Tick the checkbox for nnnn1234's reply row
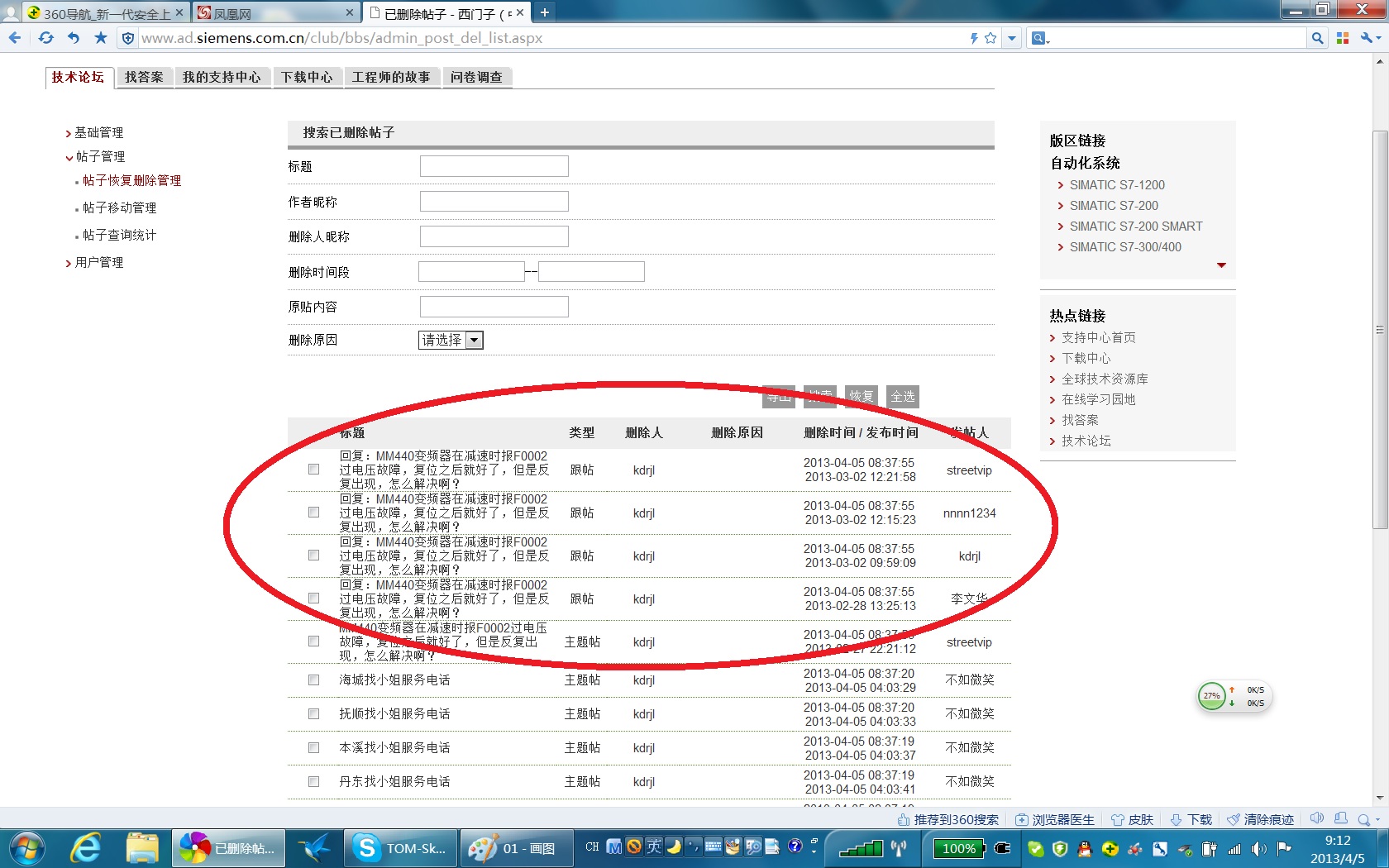This screenshot has height=868, width=1389. tap(313, 513)
